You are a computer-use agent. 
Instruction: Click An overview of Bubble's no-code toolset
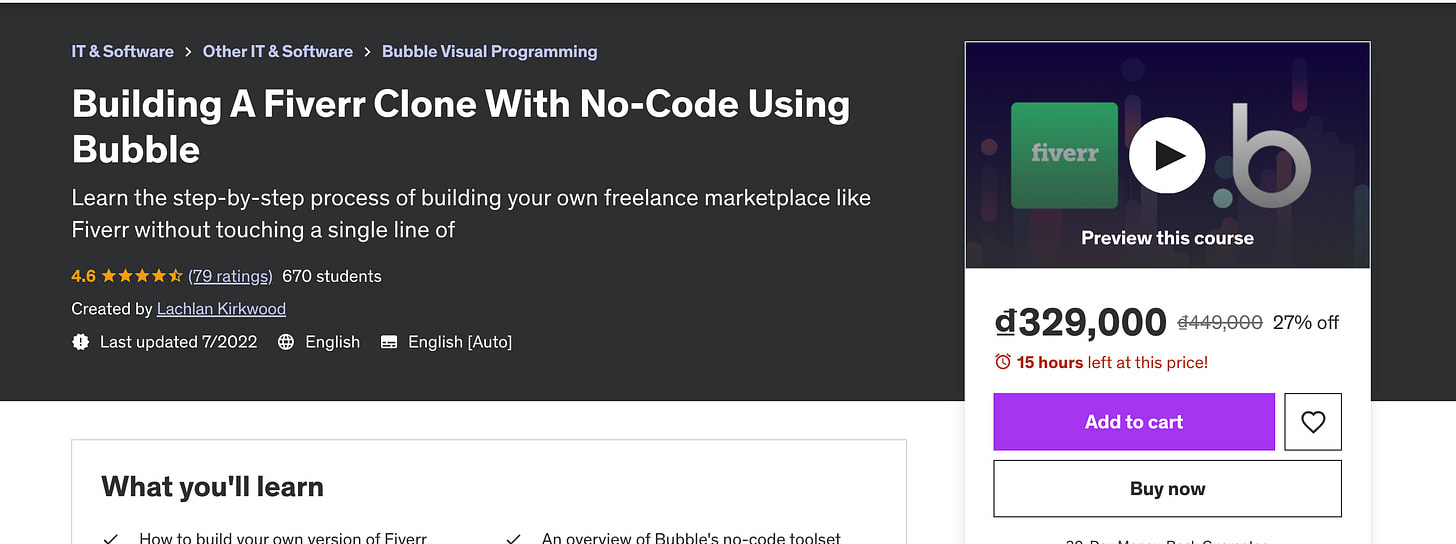tap(691, 538)
